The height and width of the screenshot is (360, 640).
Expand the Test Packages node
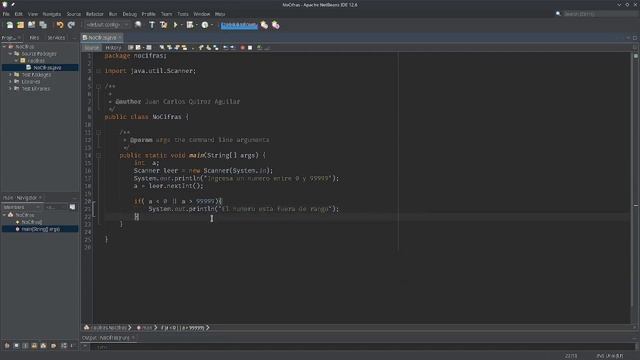pos(10,75)
